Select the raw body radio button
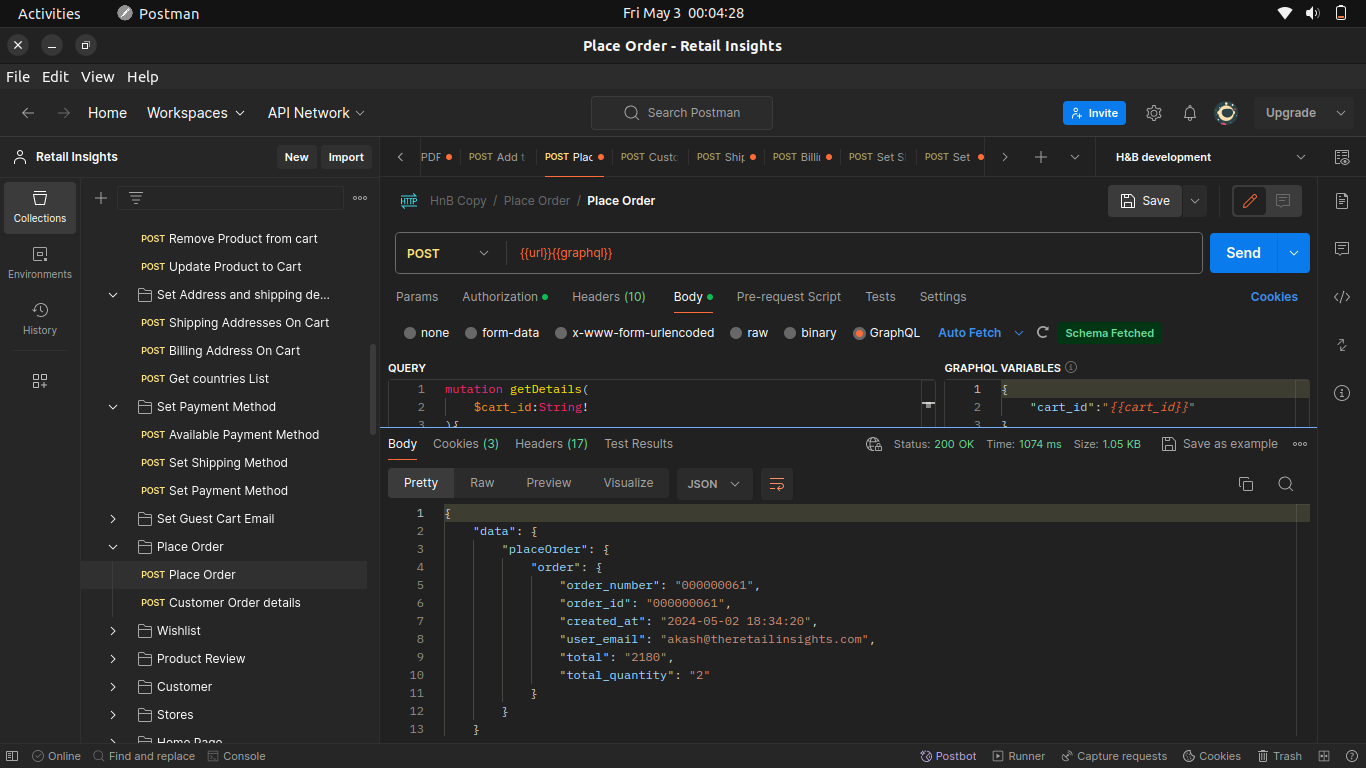This screenshot has height=768, width=1366. [x=736, y=333]
